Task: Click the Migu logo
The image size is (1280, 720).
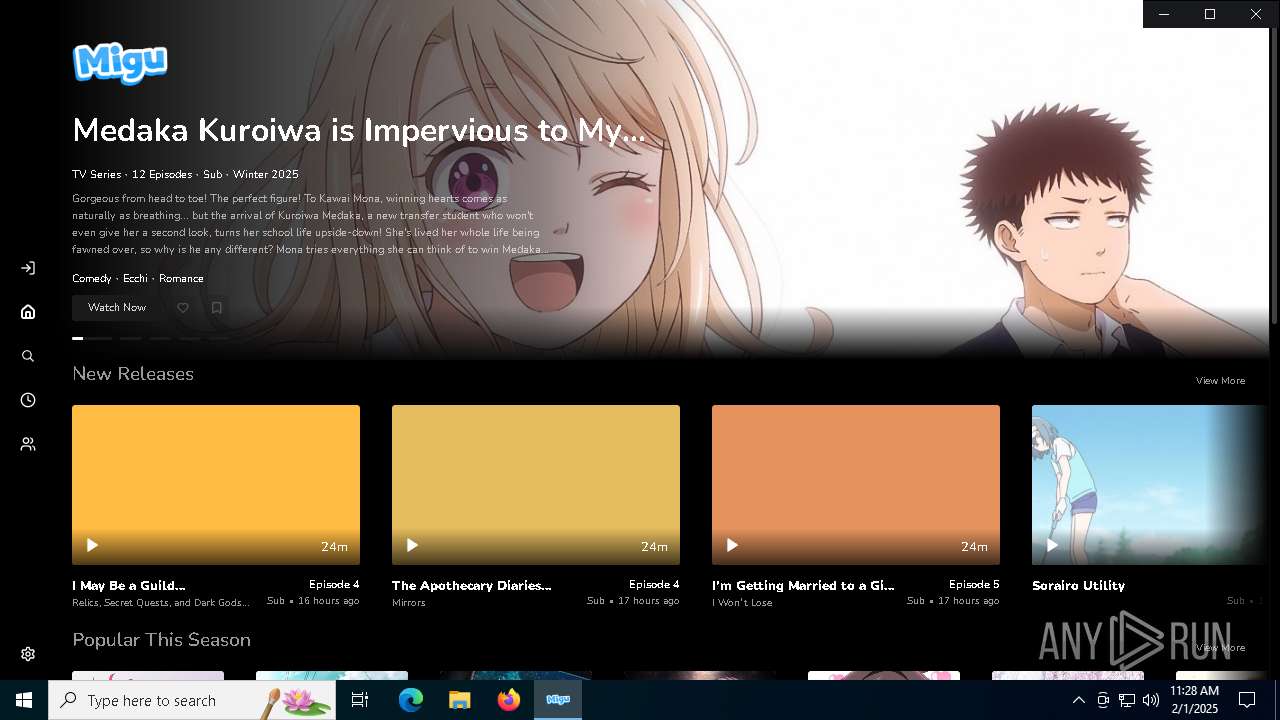Action: coord(120,63)
